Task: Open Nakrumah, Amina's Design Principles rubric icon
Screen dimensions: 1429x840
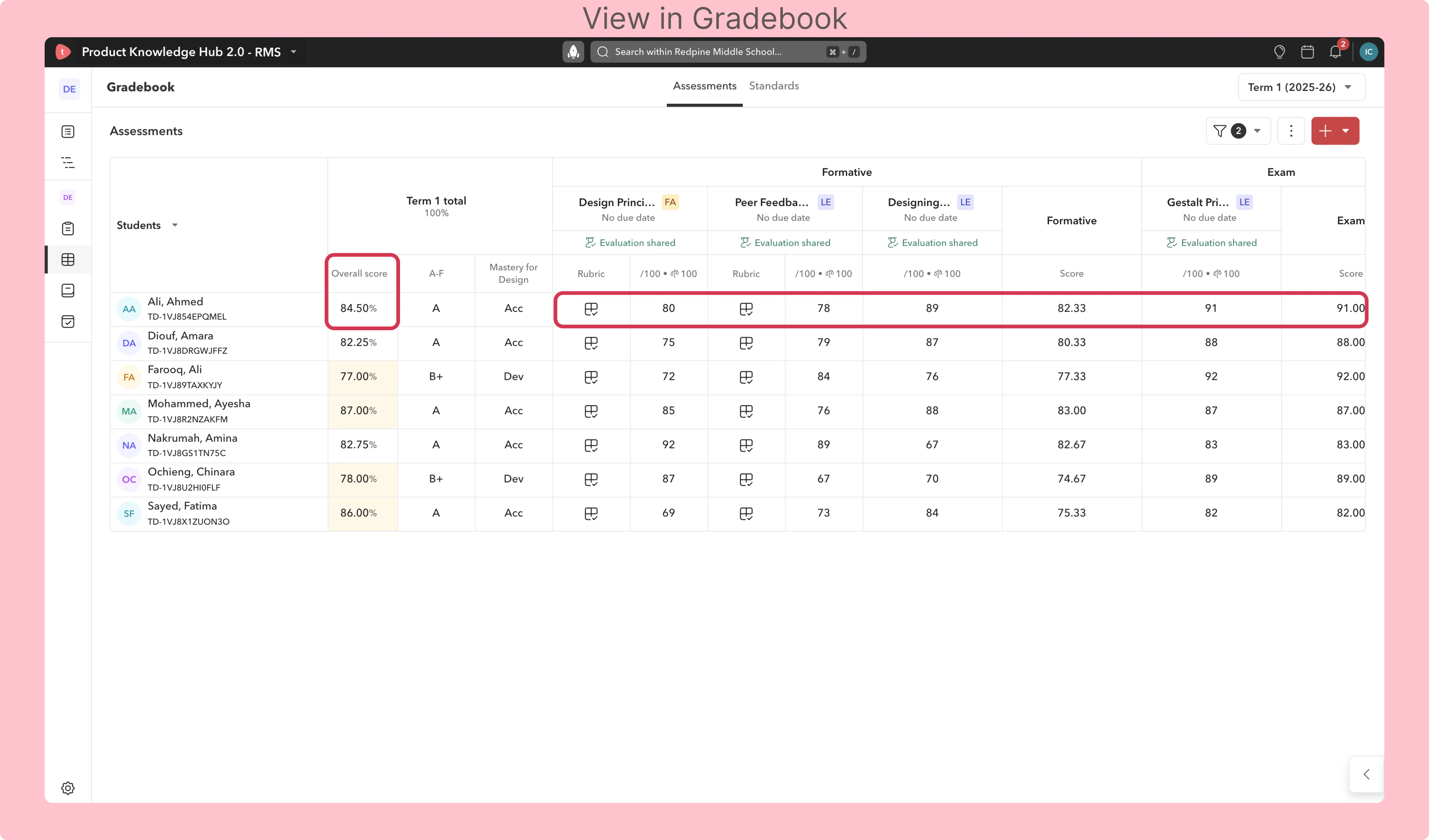Action: click(591, 445)
